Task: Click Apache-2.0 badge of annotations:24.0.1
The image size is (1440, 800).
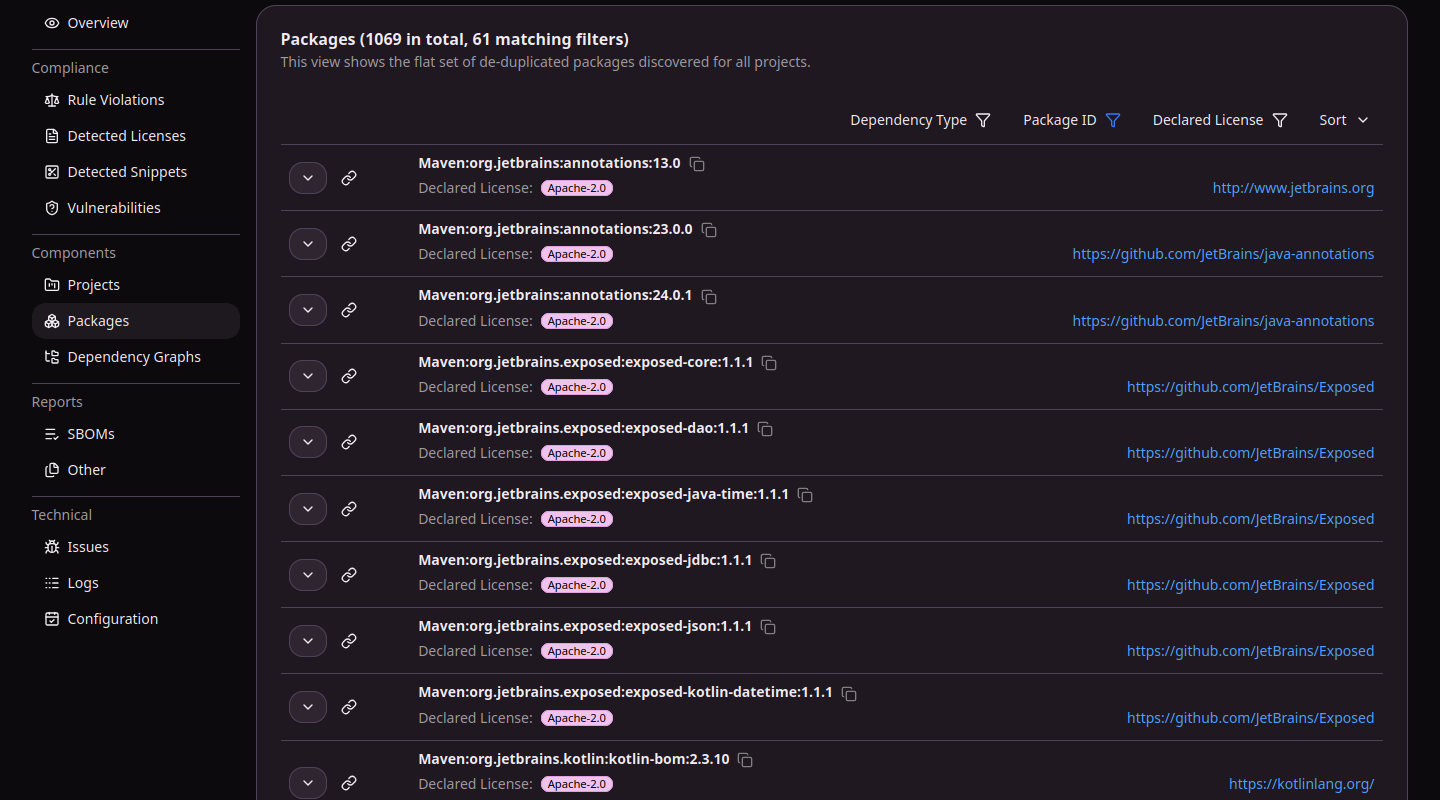Action: point(577,321)
